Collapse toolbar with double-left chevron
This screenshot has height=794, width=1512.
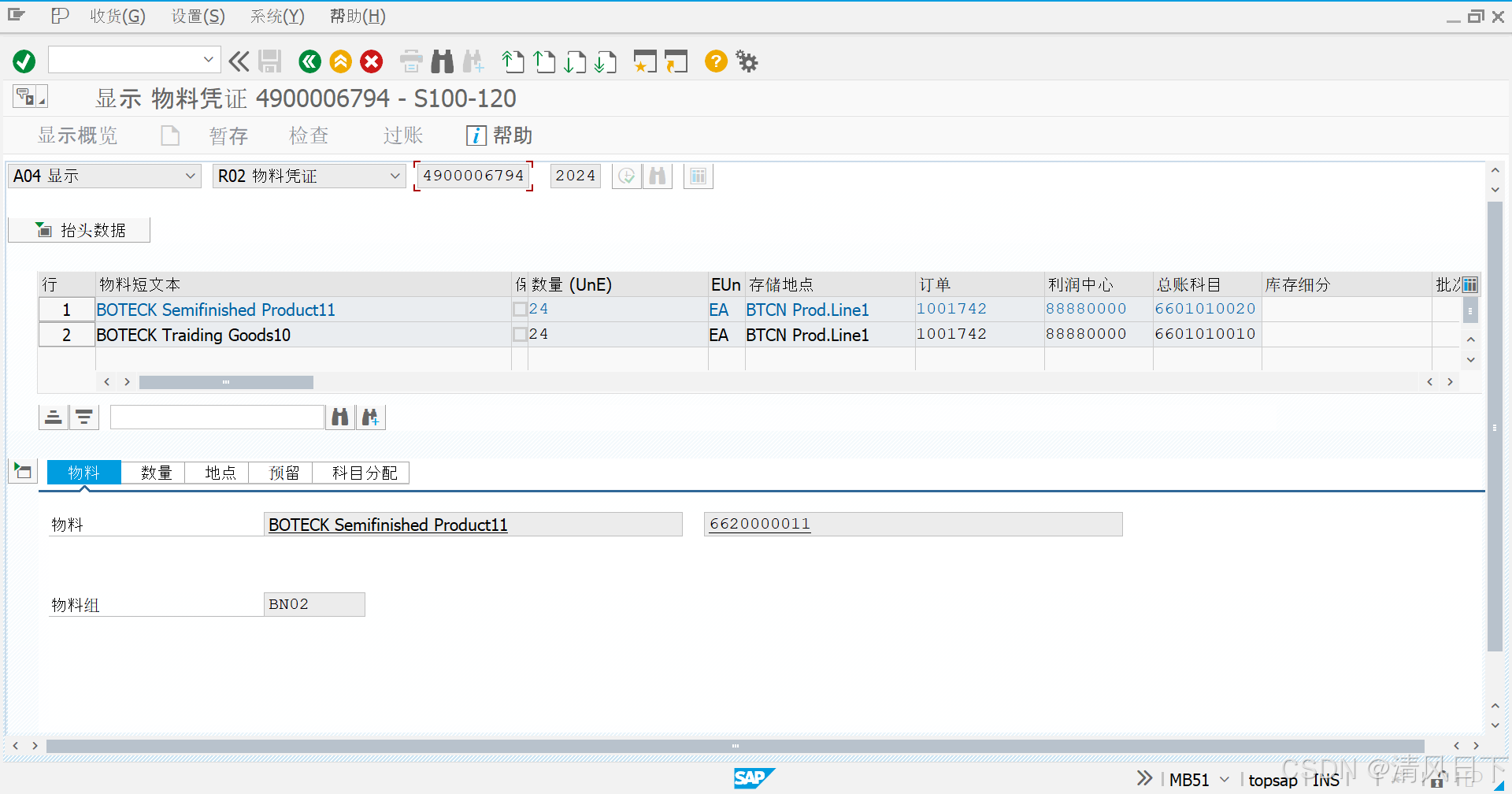point(239,61)
